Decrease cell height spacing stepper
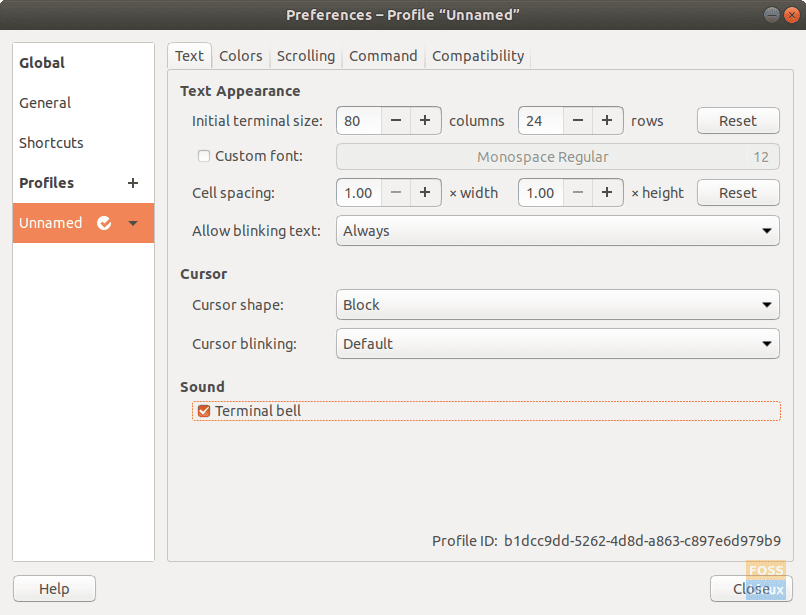Viewport: 806px width, 615px height. 578,192
